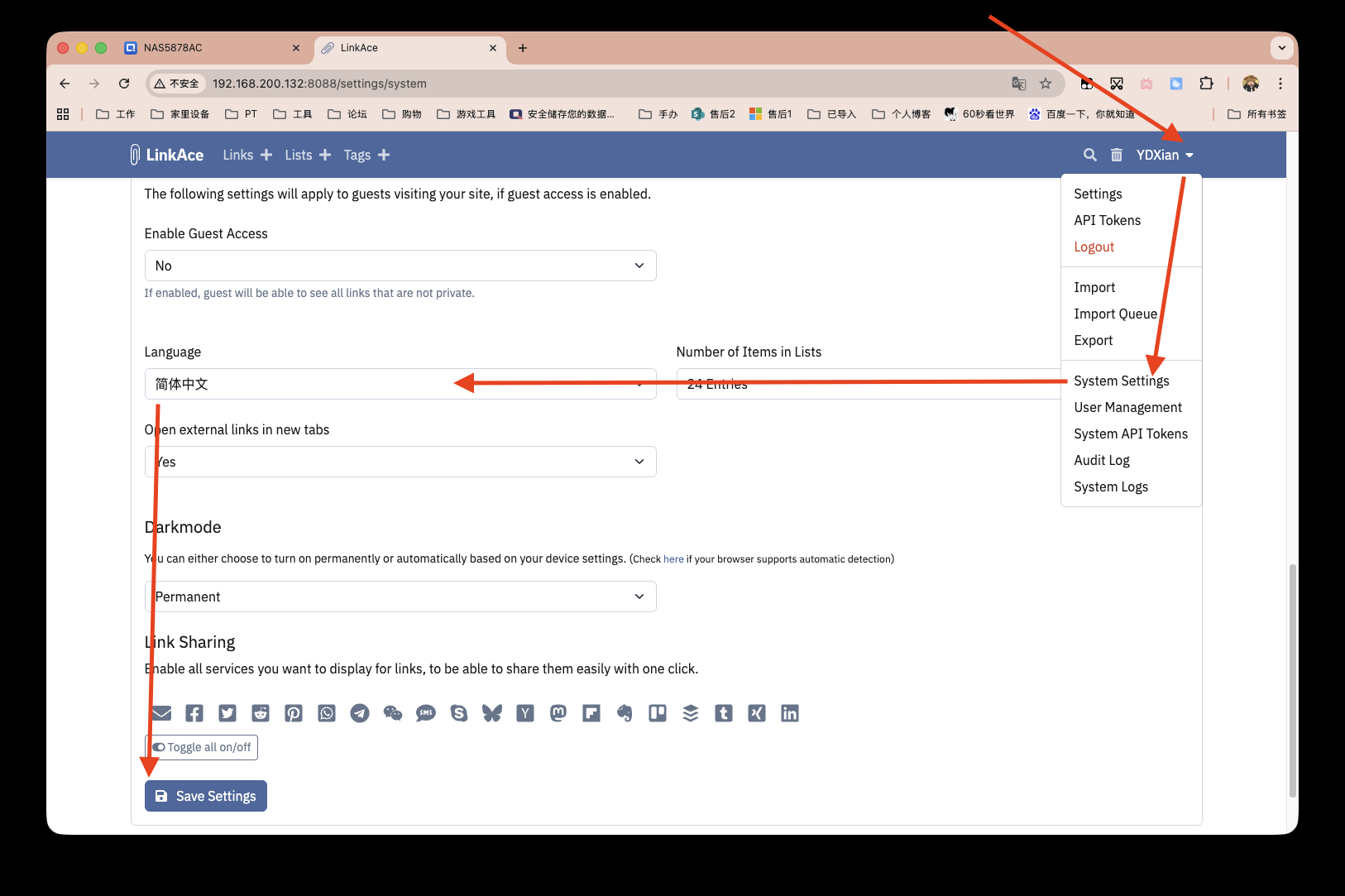
Task: Click the Evernote elephant icon
Action: coord(625,713)
